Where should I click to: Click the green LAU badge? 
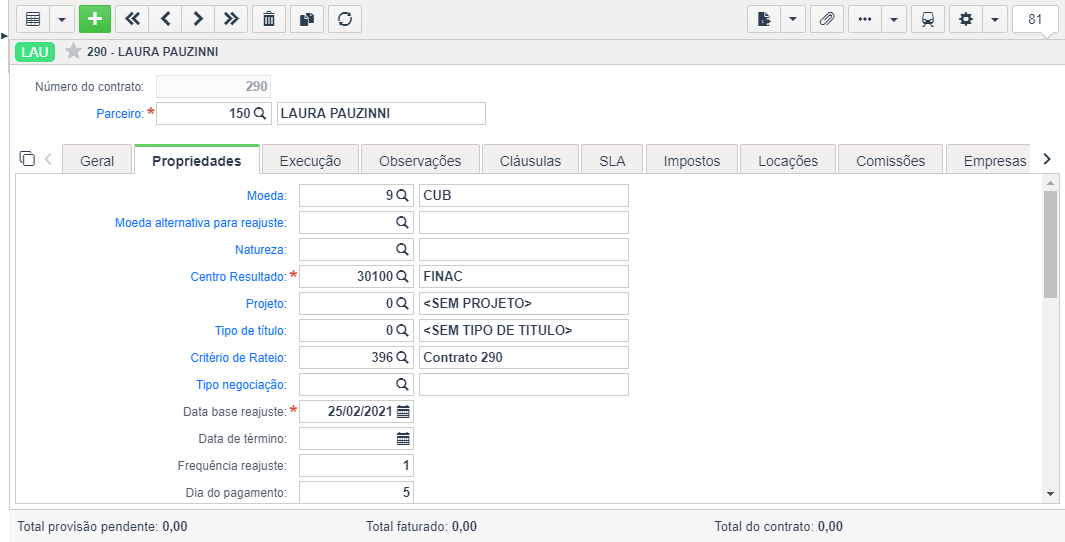tap(35, 52)
